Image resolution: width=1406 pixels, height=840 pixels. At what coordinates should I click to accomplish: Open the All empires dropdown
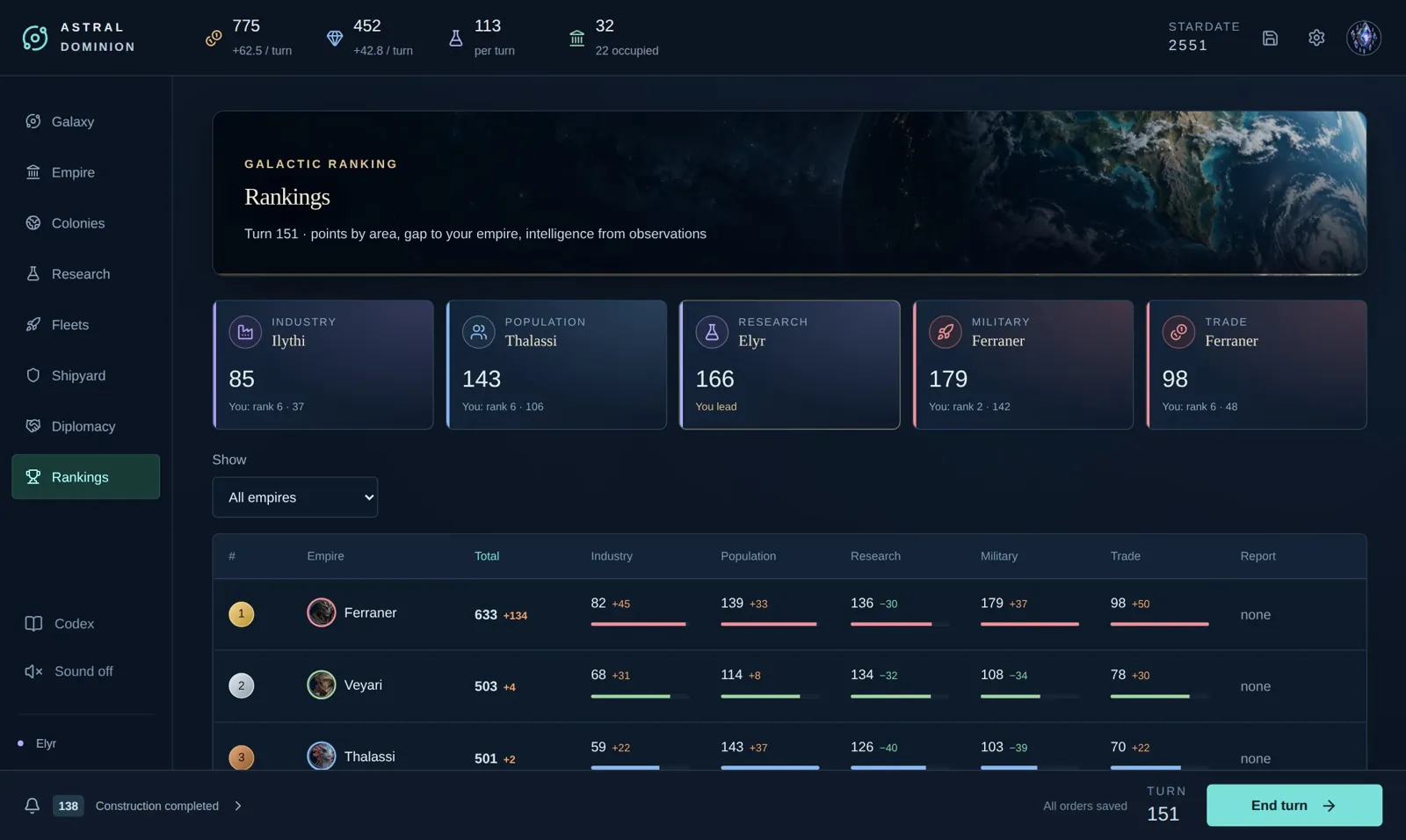(295, 497)
